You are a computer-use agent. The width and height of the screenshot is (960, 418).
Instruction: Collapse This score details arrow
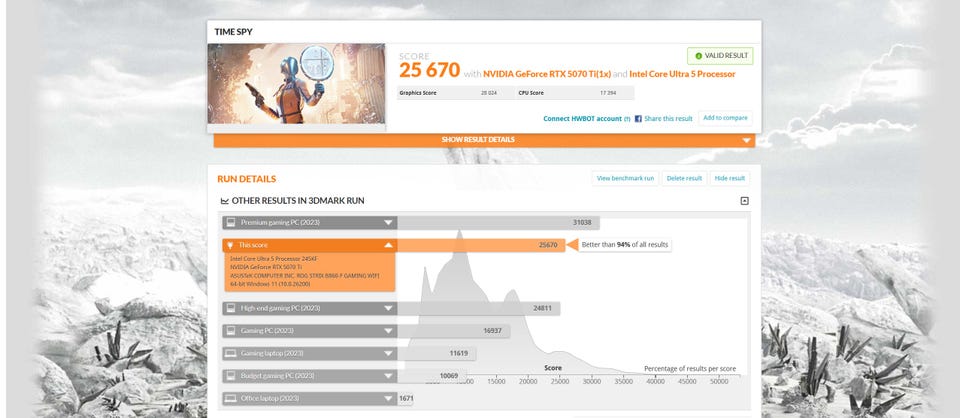tap(388, 245)
